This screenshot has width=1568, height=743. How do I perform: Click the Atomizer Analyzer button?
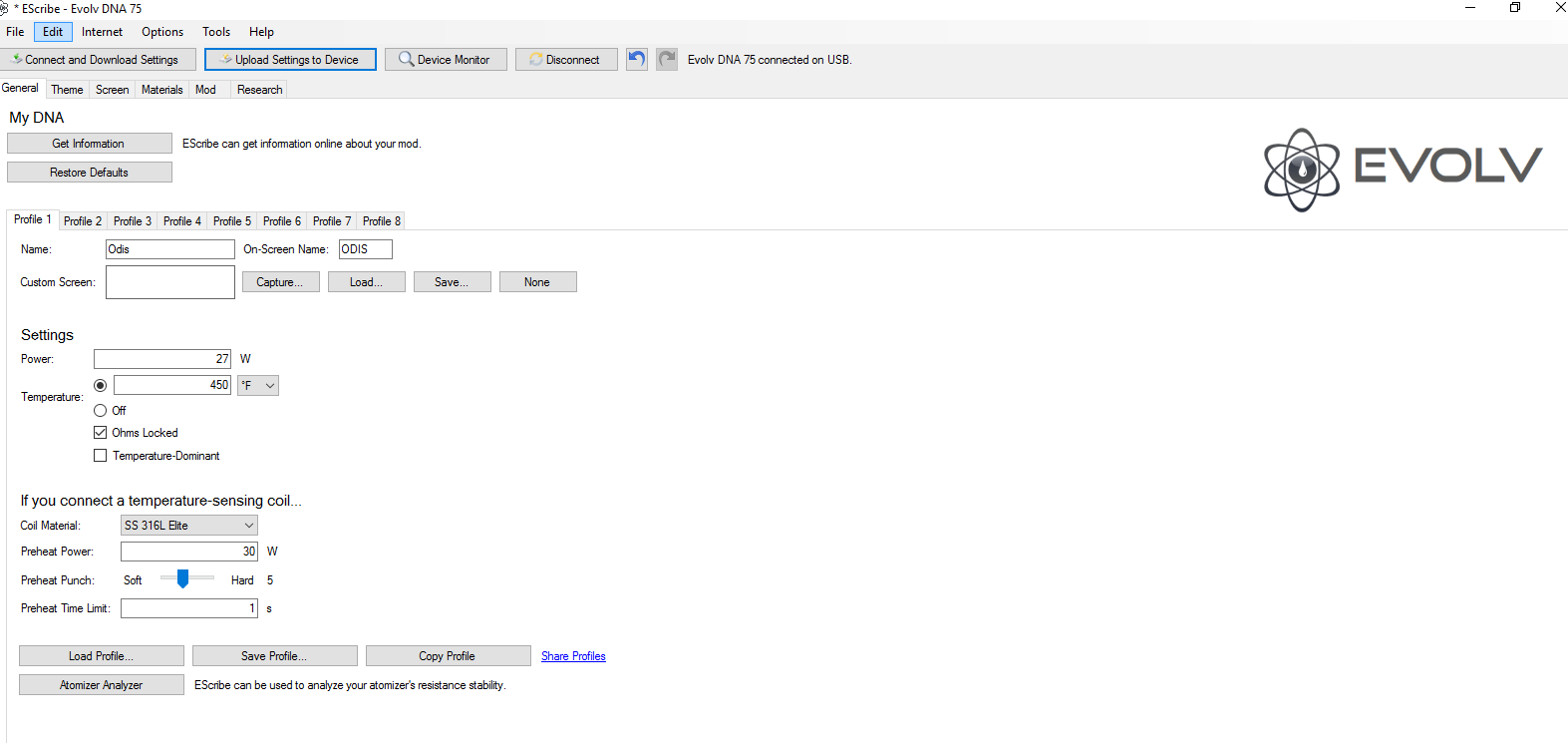click(x=102, y=685)
